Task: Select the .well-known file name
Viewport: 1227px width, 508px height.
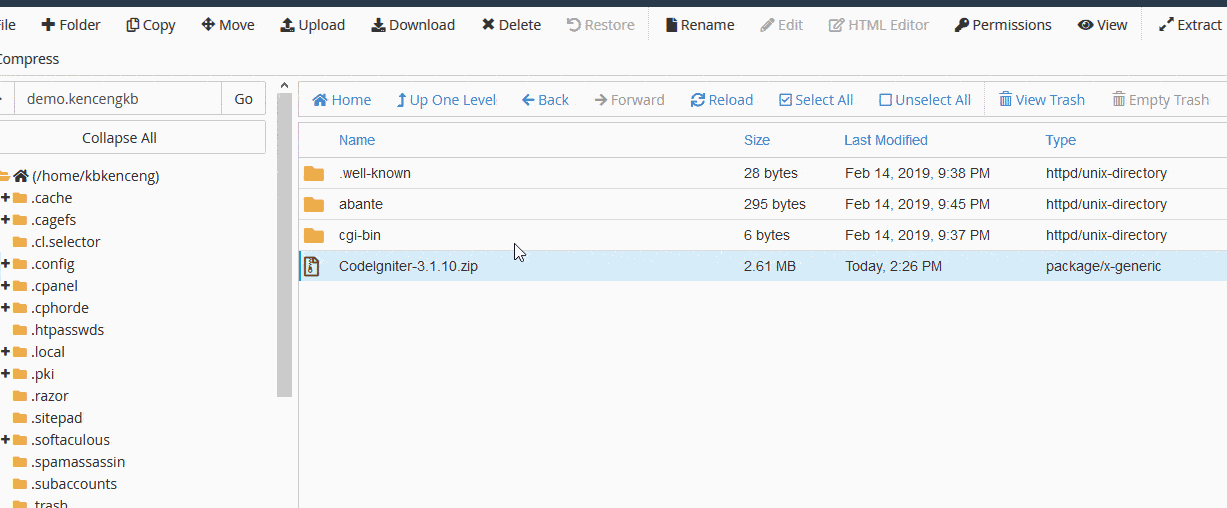Action: tap(375, 173)
